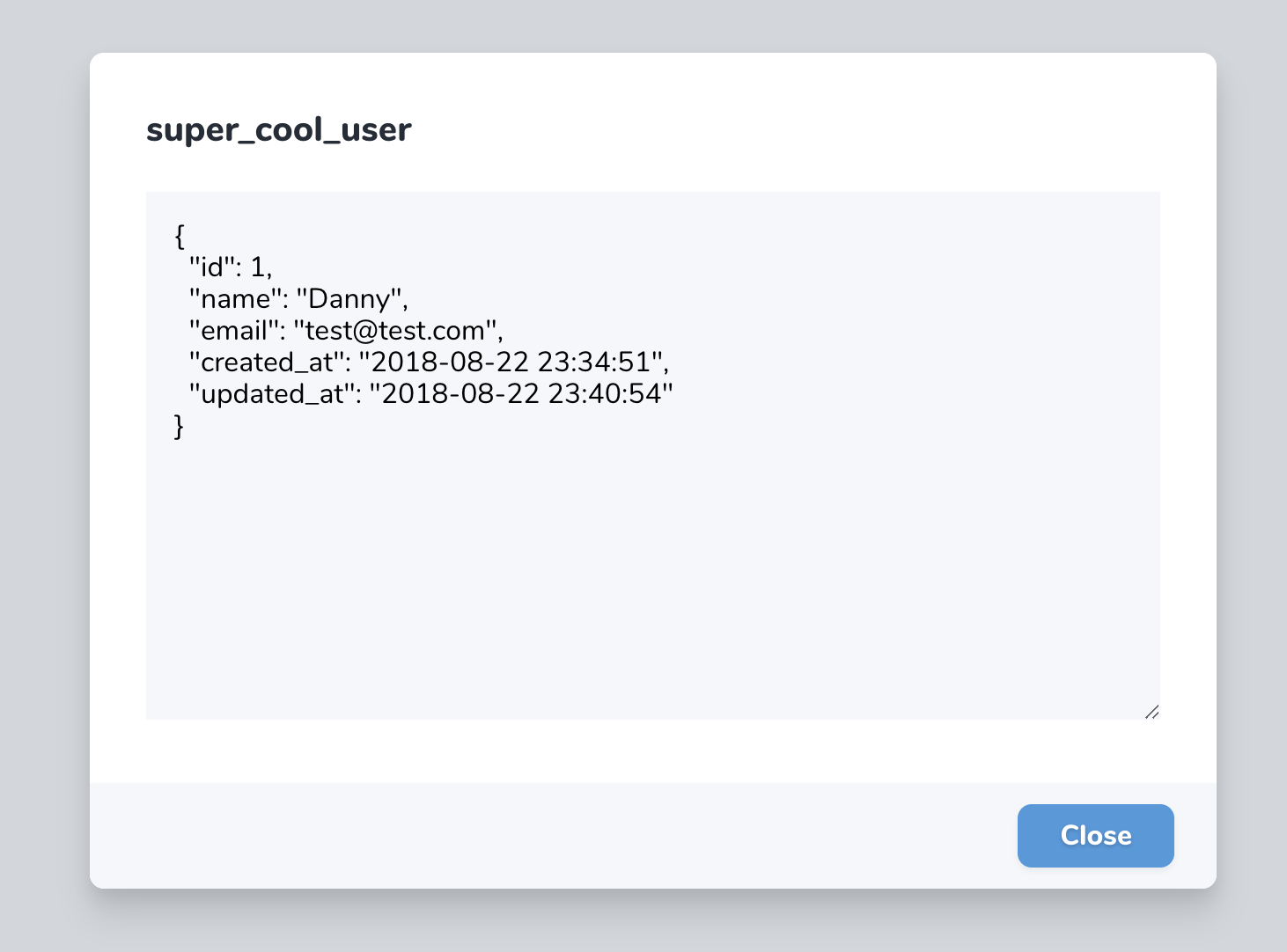Click the "updated_at" key
1287x952 pixels.
point(272,394)
